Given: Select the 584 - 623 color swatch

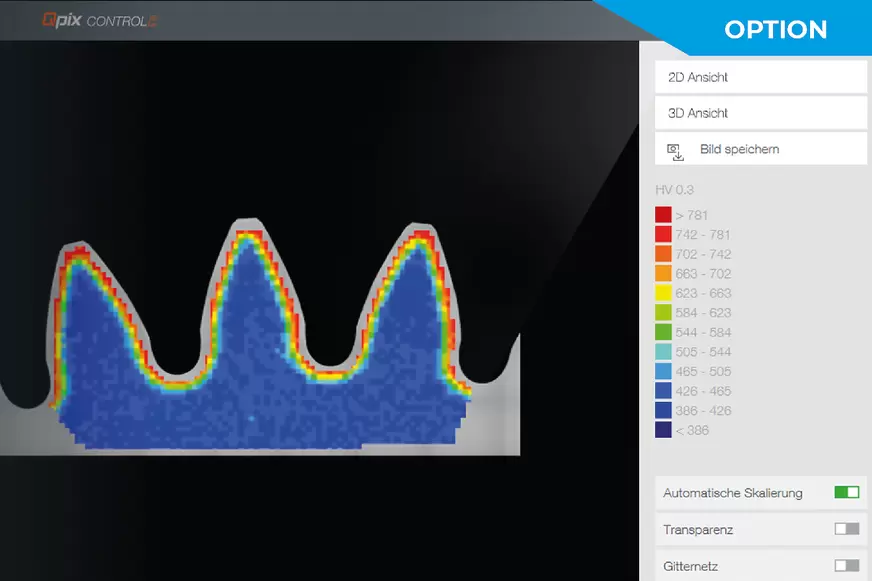Looking at the screenshot, I should click(x=663, y=313).
